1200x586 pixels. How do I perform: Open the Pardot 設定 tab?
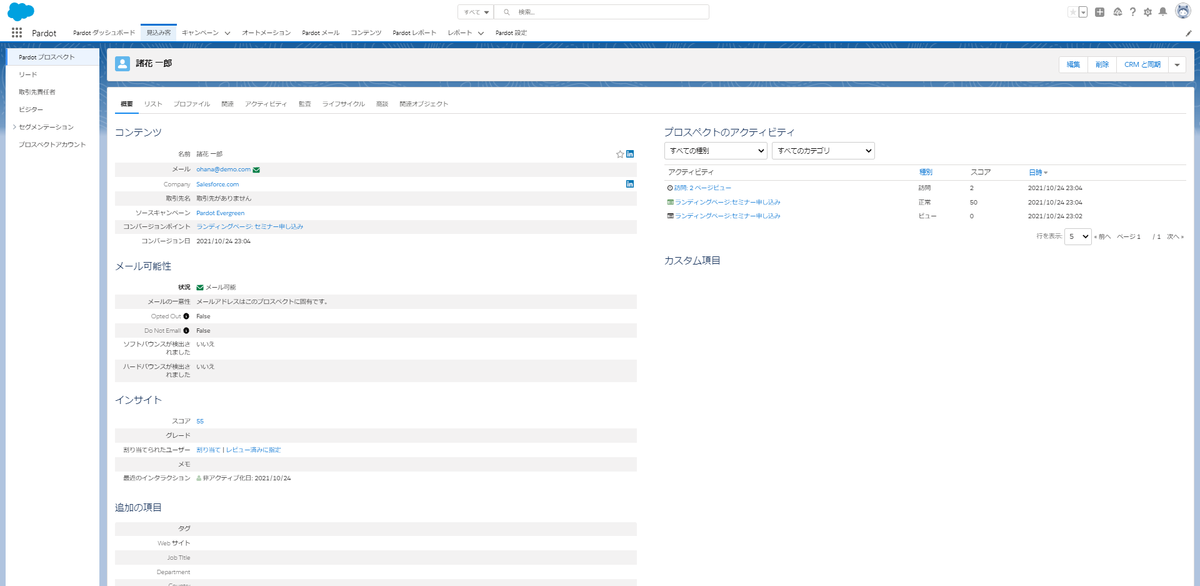pos(511,33)
